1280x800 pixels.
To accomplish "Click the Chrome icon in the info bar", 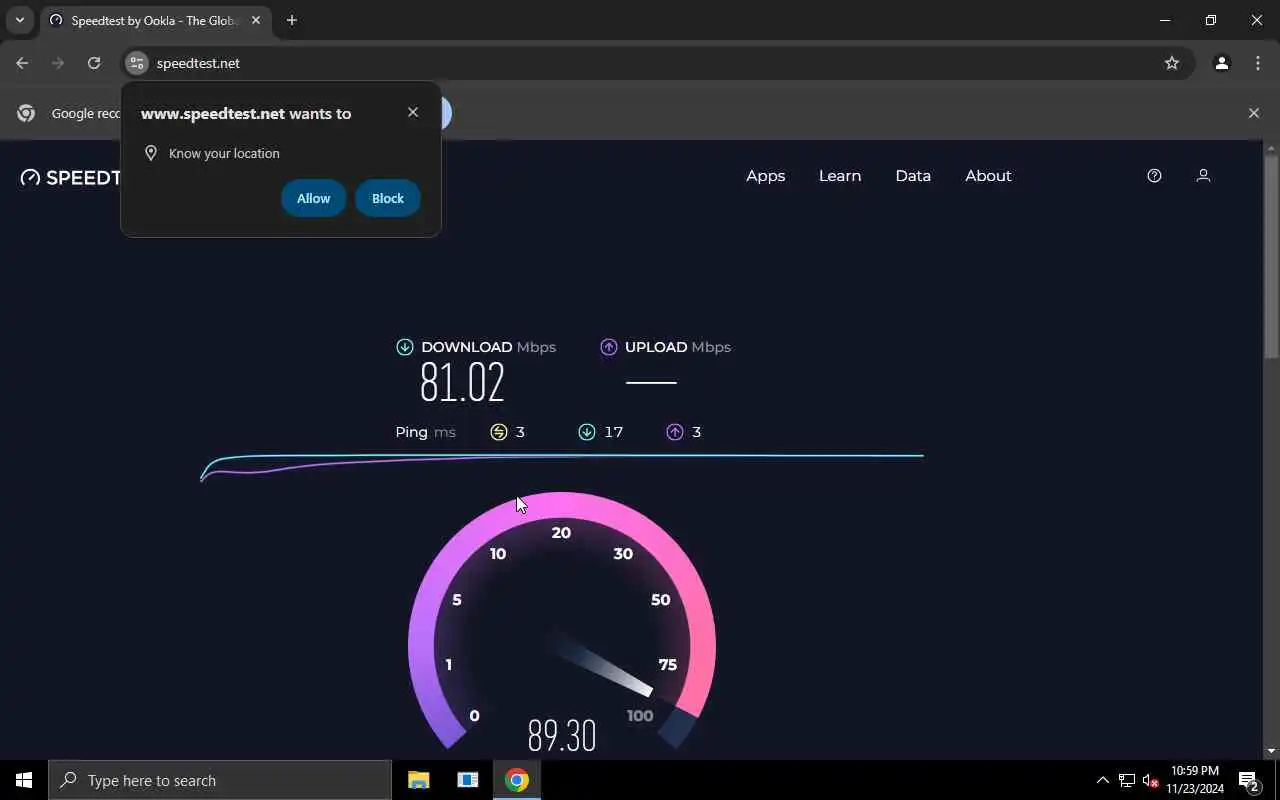I will pyautogui.click(x=27, y=113).
